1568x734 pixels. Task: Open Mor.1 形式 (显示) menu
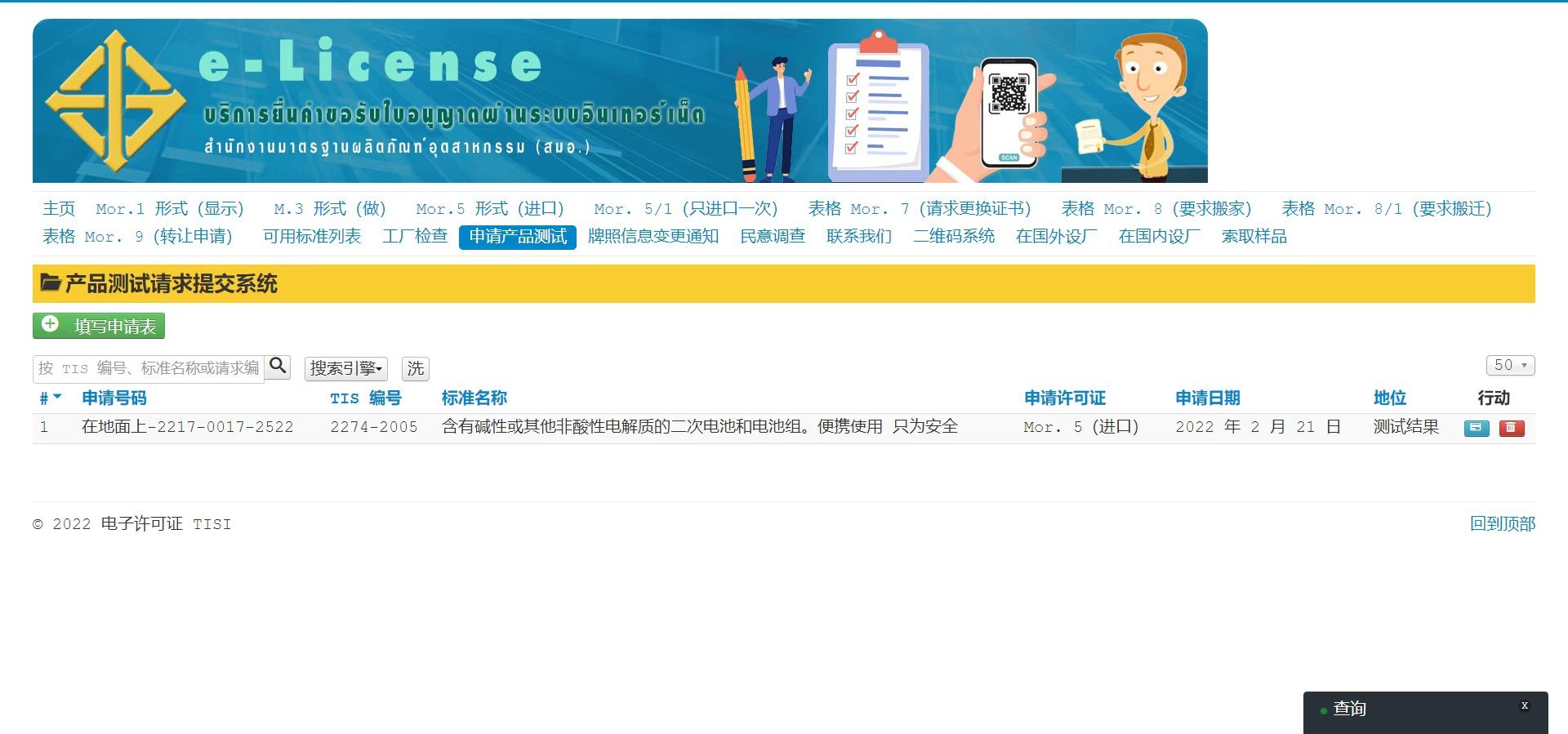170,209
